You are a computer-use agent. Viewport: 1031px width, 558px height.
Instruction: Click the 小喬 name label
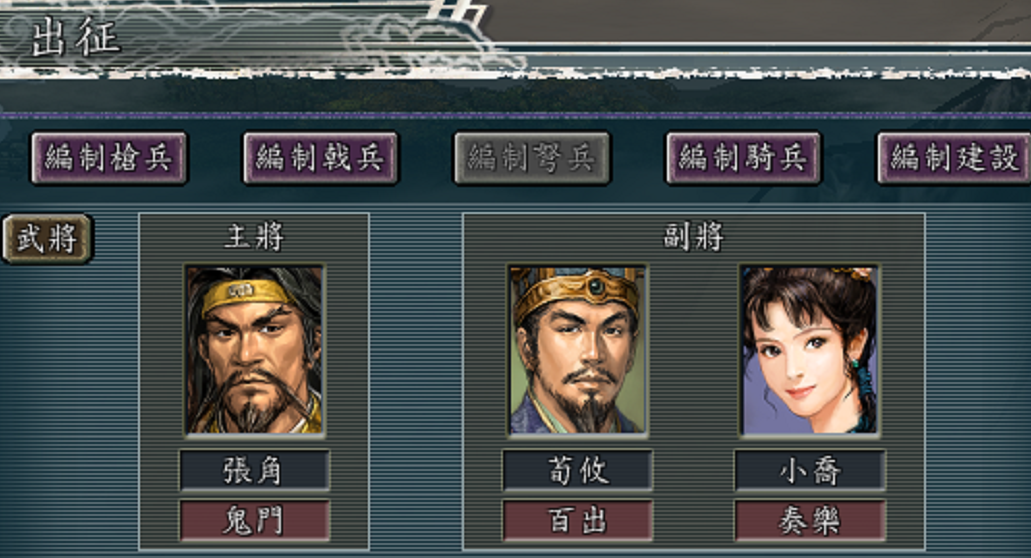click(x=809, y=471)
